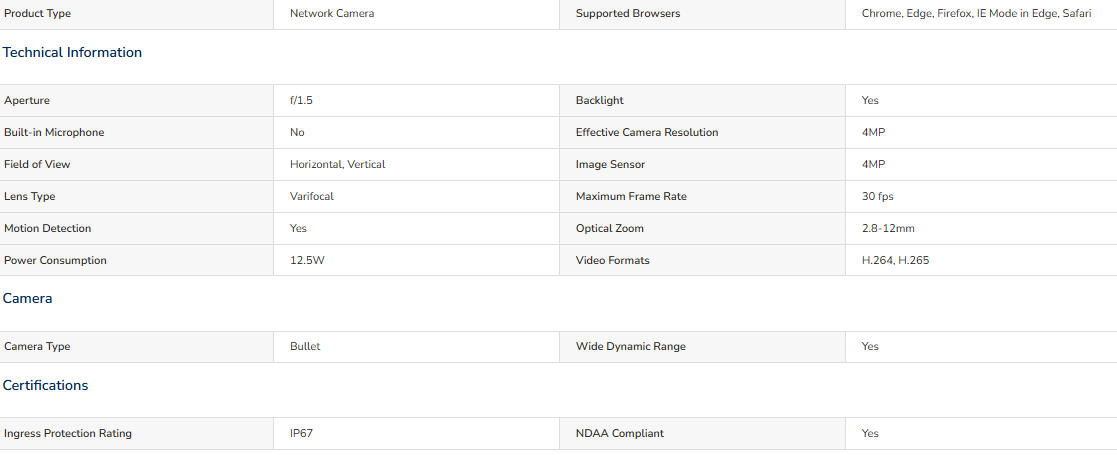Click the Supported Browsers label
1117x455 pixels.
[x=628, y=14]
